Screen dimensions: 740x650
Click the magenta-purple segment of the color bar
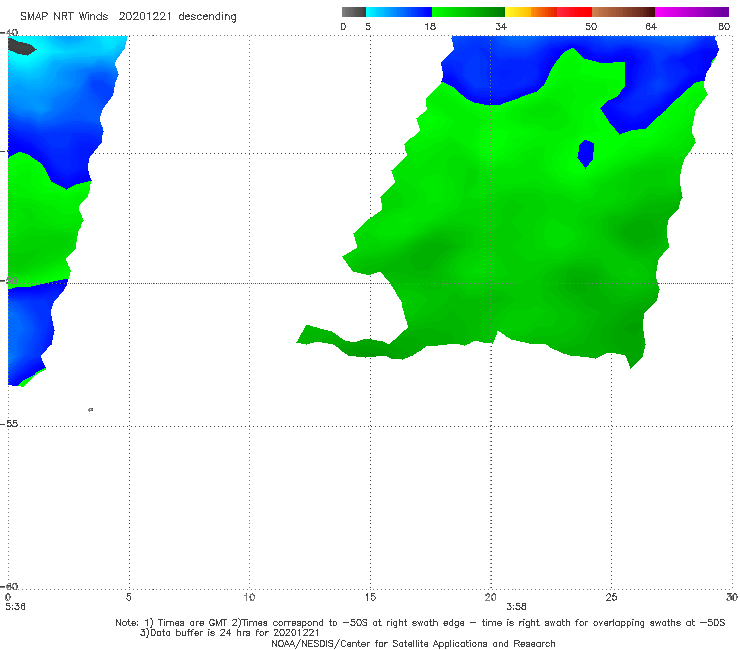point(692,12)
